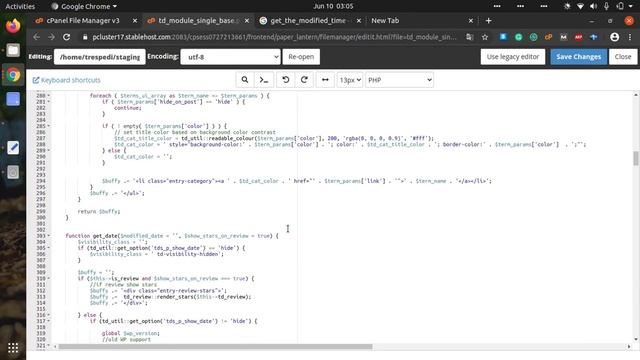
Task: Collapse code fold at line 310
Action: point(49,278)
